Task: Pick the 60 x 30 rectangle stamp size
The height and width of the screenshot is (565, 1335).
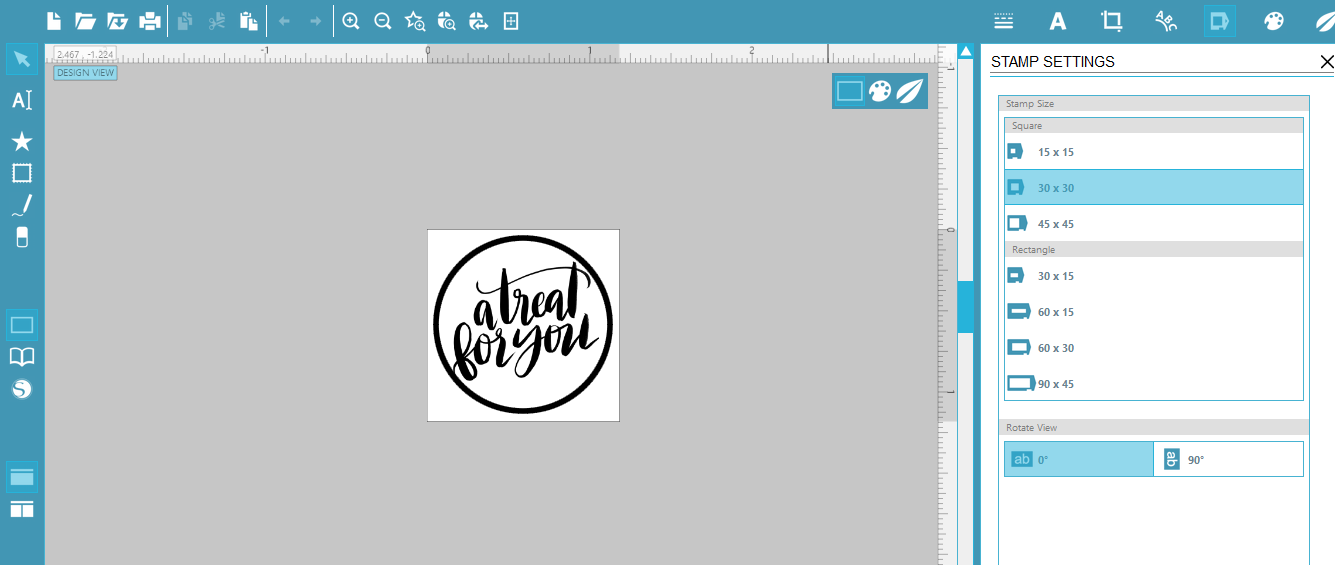Action: (1153, 348)
